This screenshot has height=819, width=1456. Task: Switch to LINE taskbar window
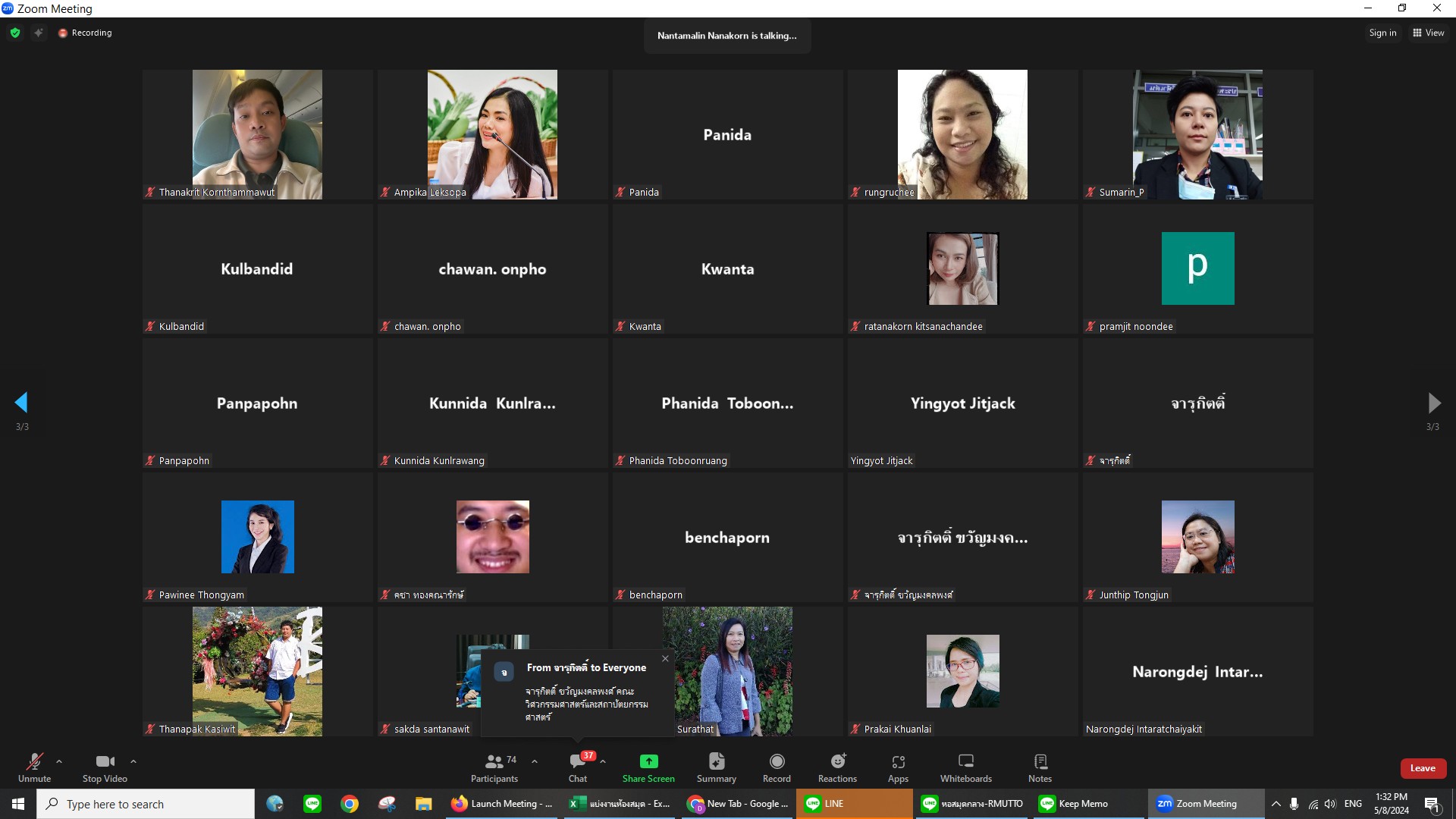[x=855, y=804]
